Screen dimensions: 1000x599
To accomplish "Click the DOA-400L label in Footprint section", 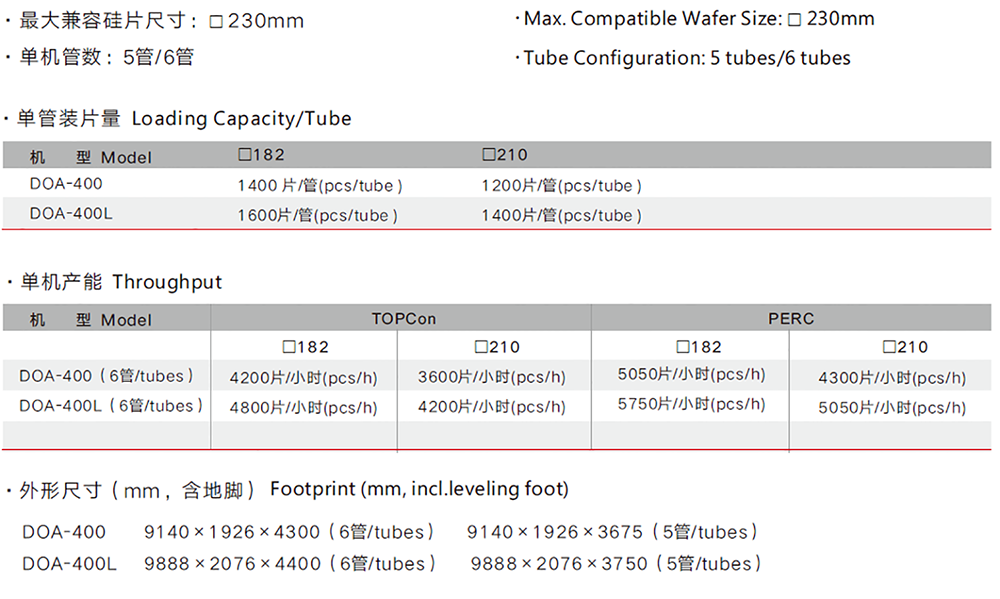I will [69, 564].
